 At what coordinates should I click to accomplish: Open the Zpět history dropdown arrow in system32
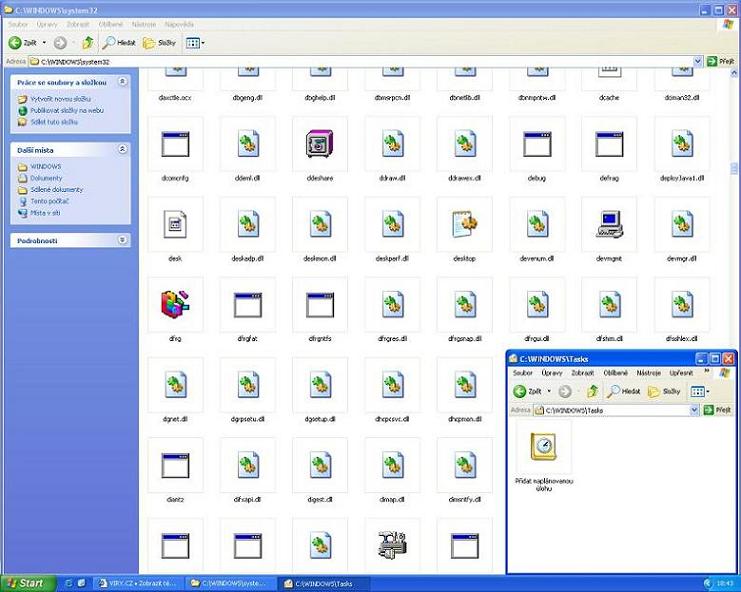[44, 43]
